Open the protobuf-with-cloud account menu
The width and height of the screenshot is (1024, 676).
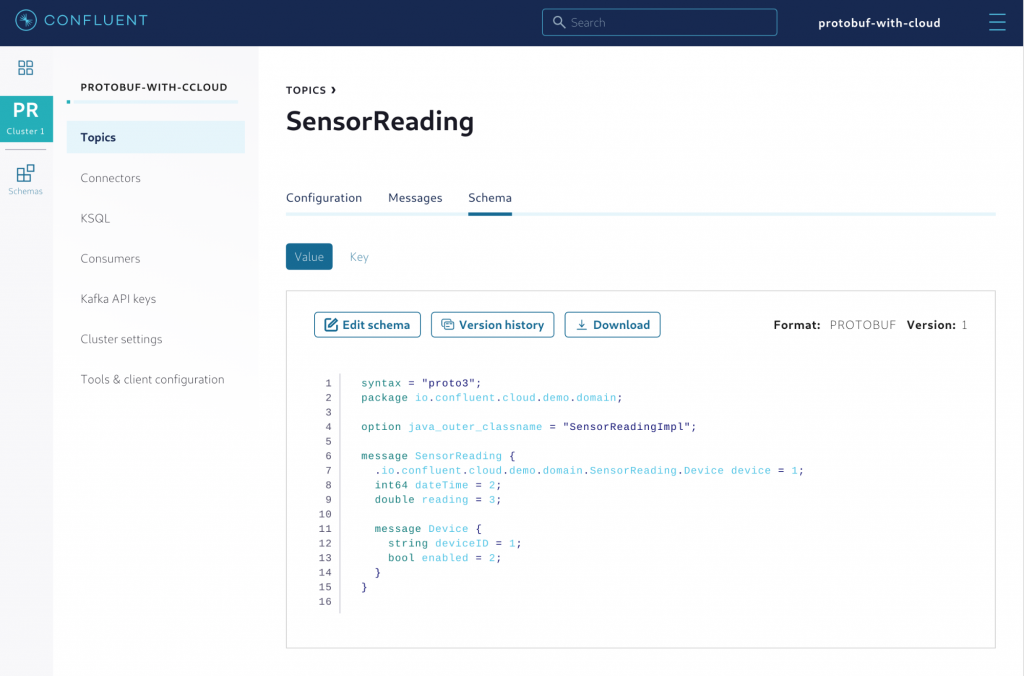tap(879, 22)
